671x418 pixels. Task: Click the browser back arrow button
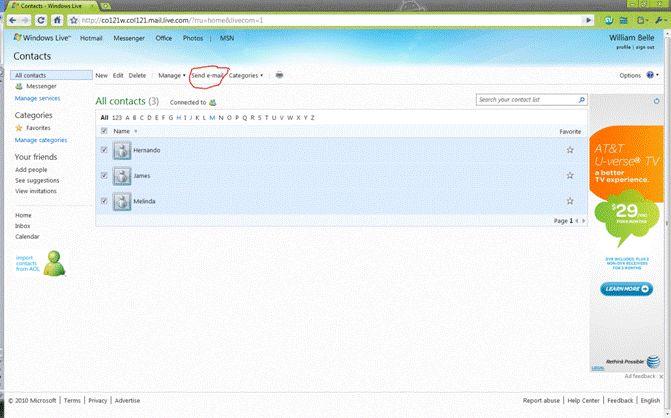tap(11, 20)
